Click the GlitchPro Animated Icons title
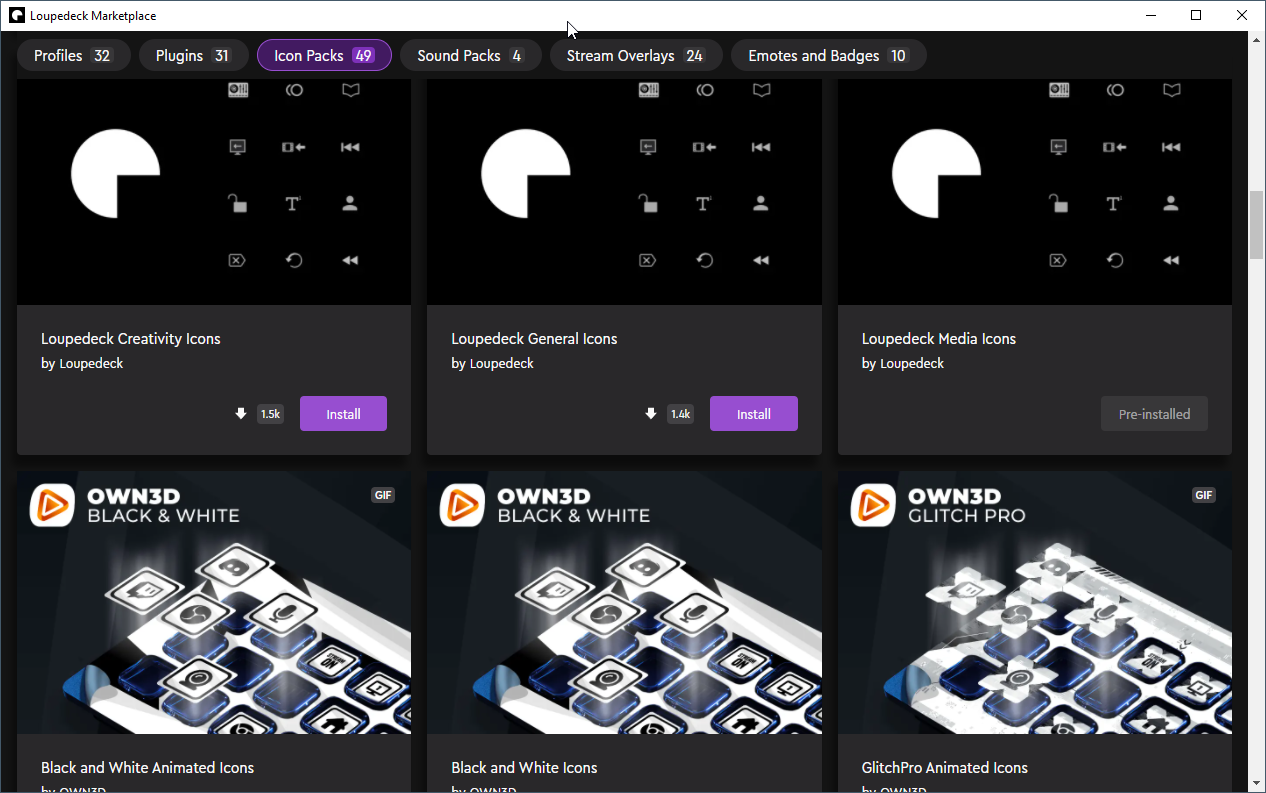The height and width of the screenshot is (793, 1266). 945,768
